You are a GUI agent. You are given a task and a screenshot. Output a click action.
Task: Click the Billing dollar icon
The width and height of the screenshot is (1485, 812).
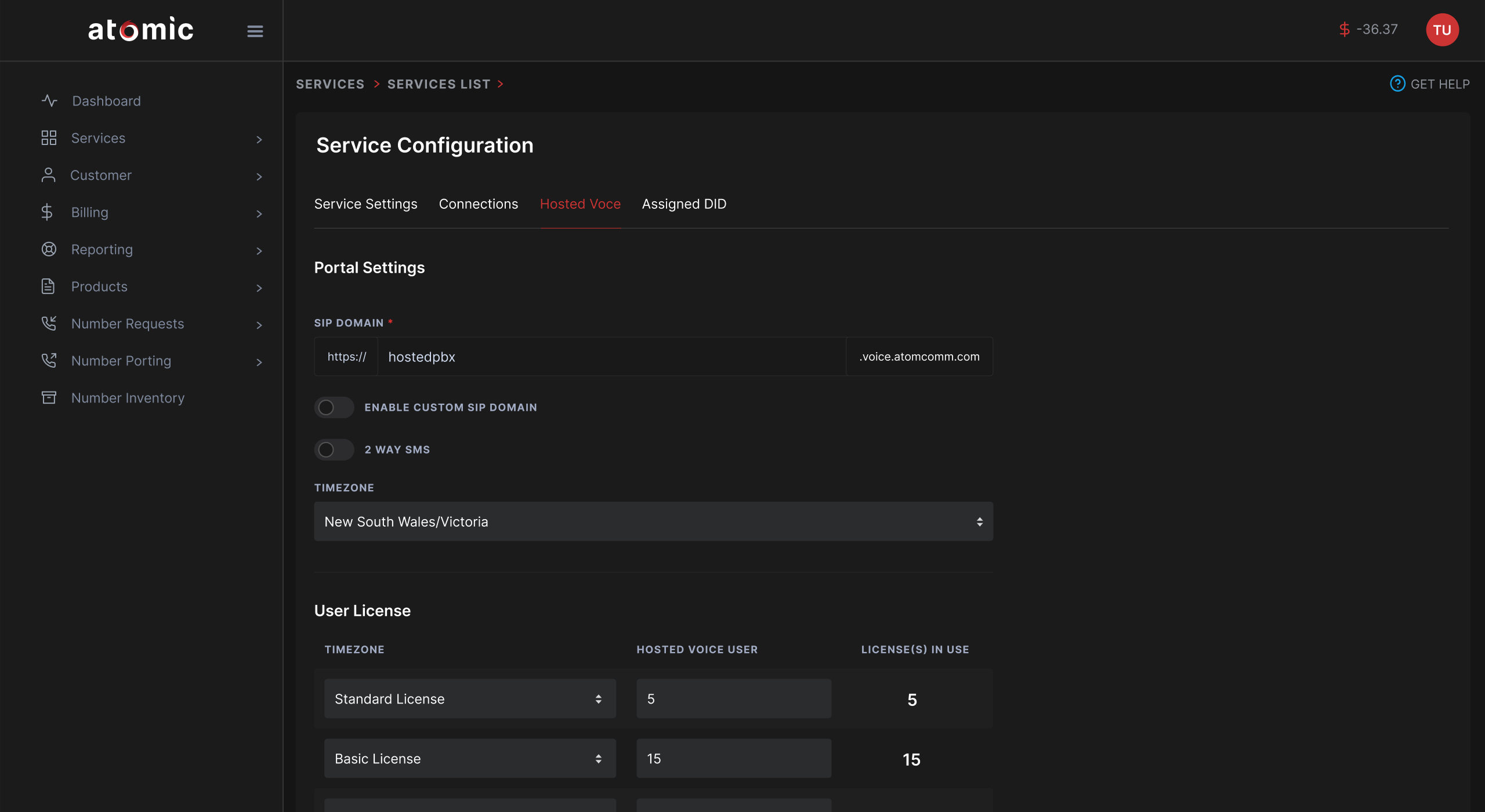coord(47,212)
